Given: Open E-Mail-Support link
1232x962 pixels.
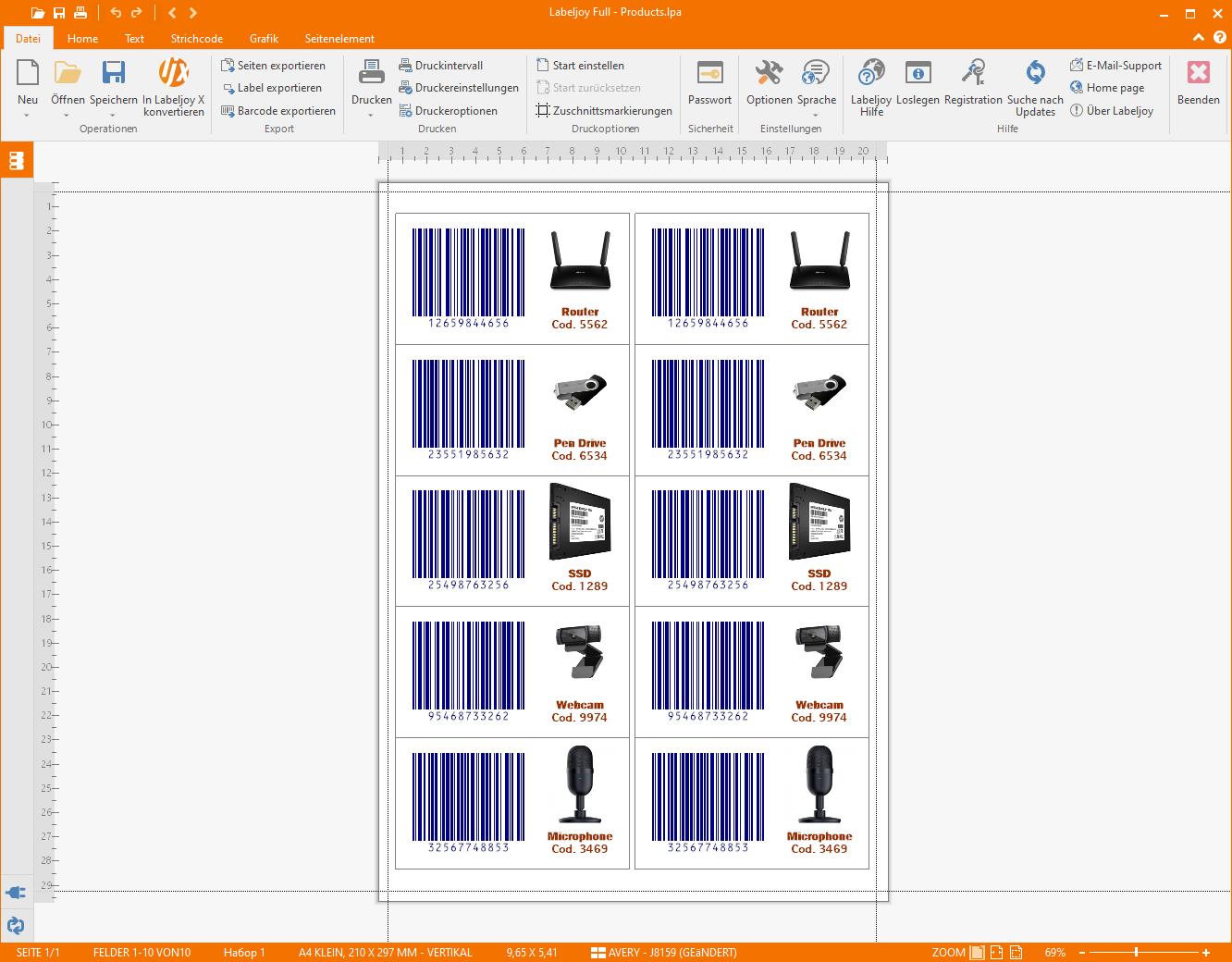Looking at the screenshot, I should point(1115,66).
